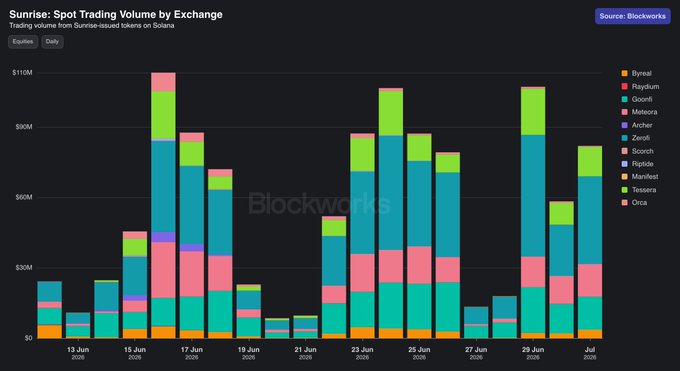
Task: Click the 27 Jun bar
Action: [476, 322]
